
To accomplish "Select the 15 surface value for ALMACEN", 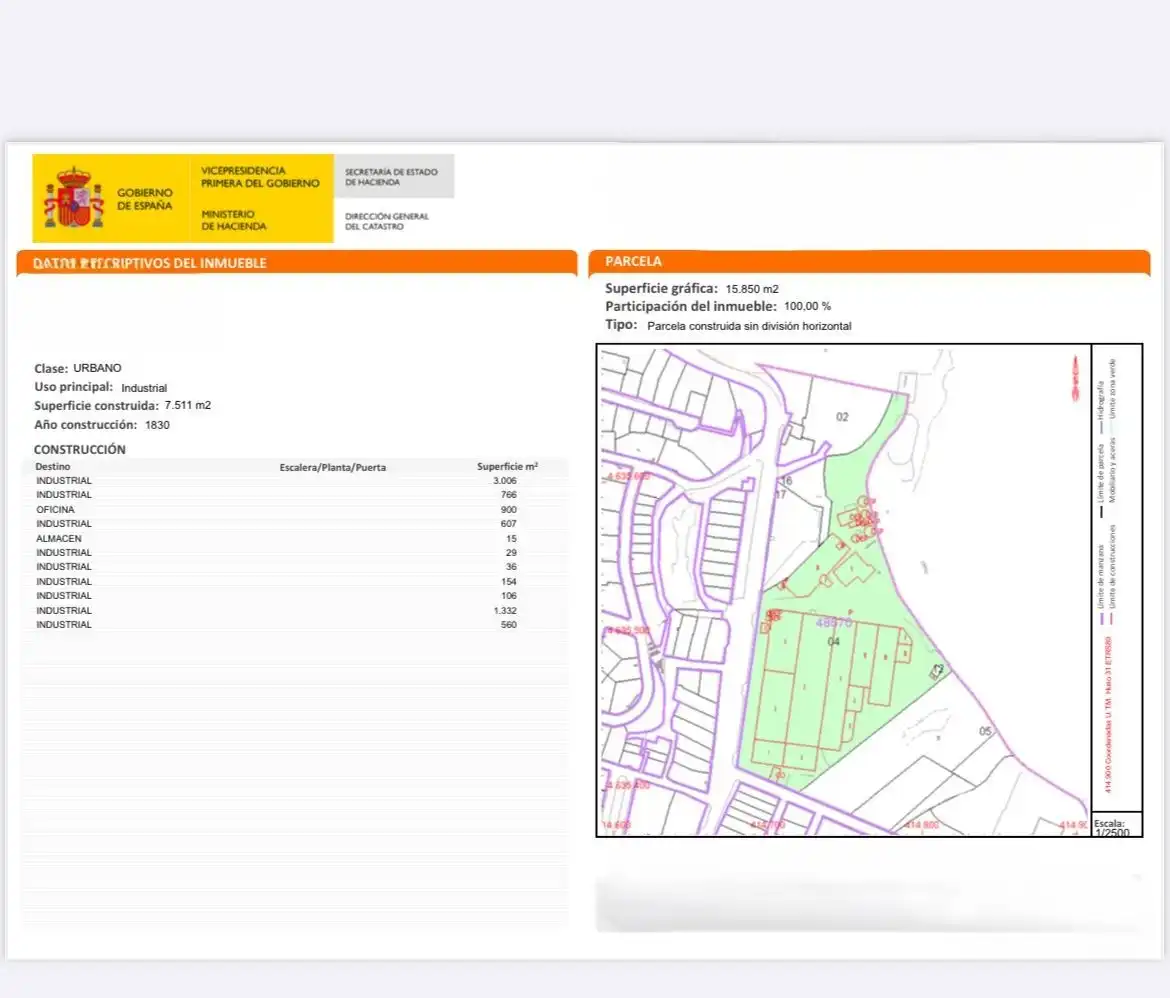I will (511, 538).
